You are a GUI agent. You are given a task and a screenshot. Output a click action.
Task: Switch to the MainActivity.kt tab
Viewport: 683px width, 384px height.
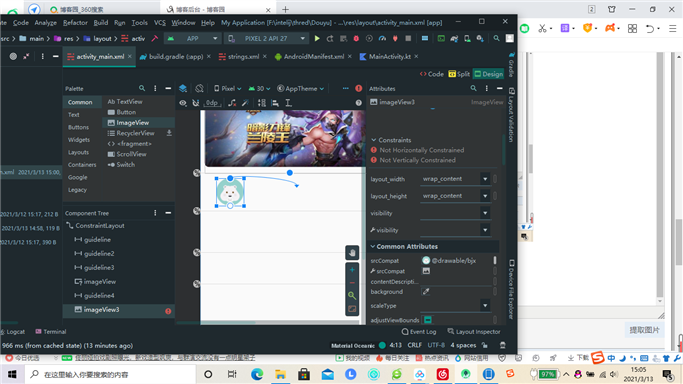pos(389,57)
